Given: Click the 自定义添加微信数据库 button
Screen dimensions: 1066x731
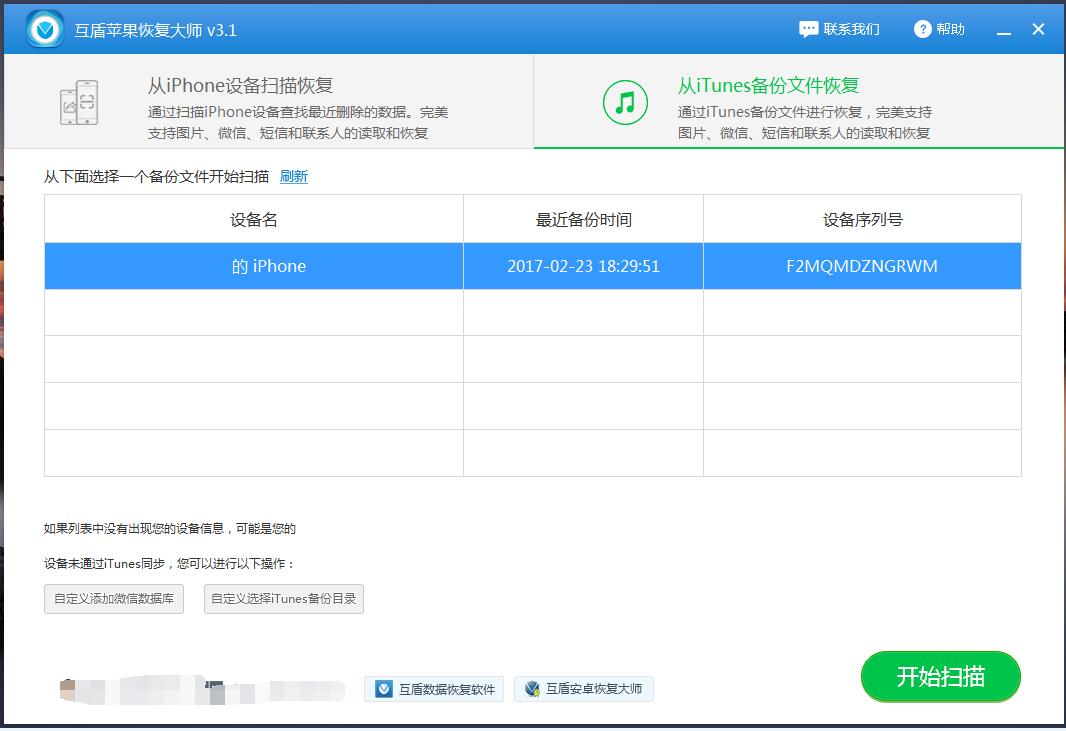Looking at the screenshot, I should (x=113, y=599).
